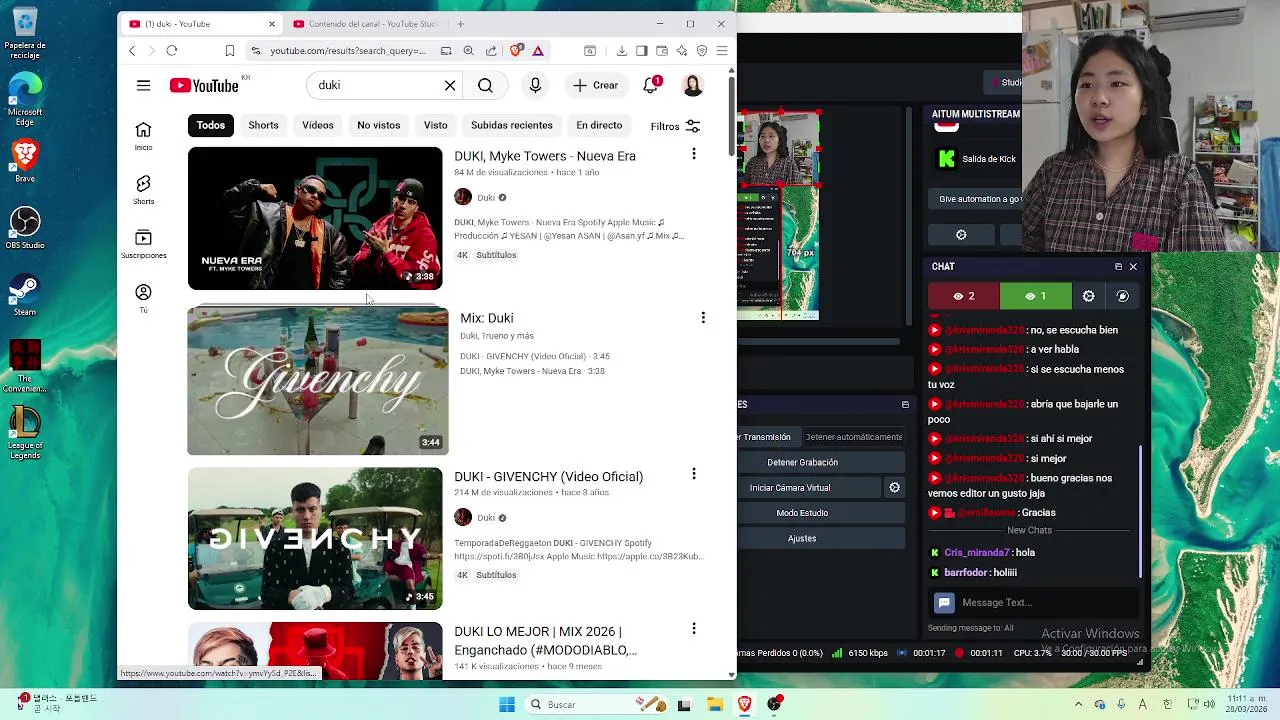Toggle the circular chat popout button
Viewport: 1280px width, 720px height.
[x=1122, y=296]
